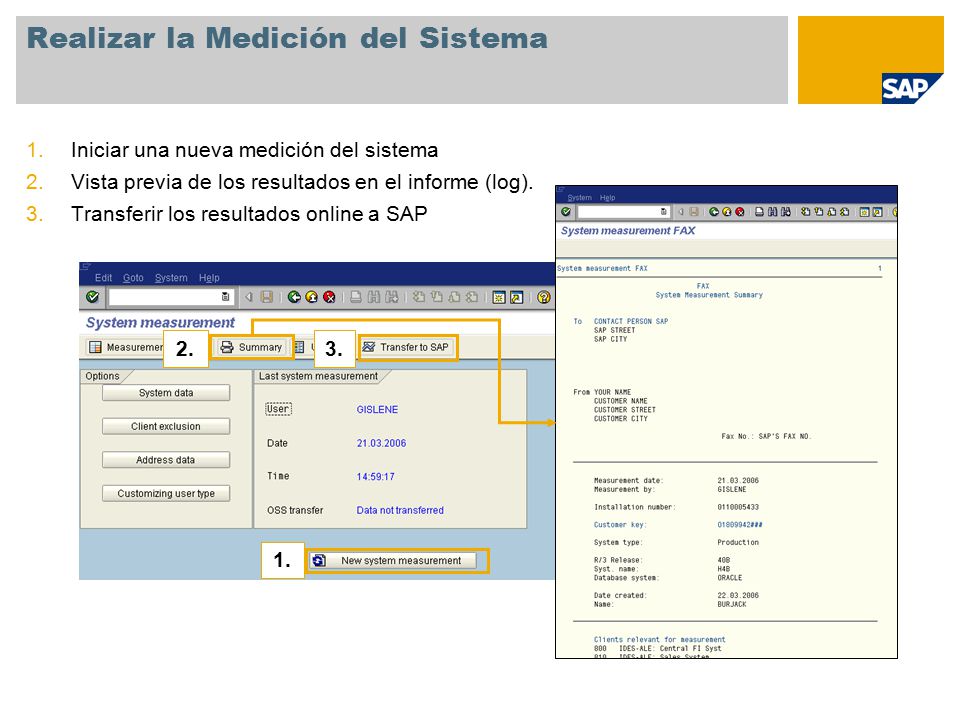Click Create new session icon in FAX window
Image resolution: width=960 pixels, height=720 pixels.
point(864,212)
